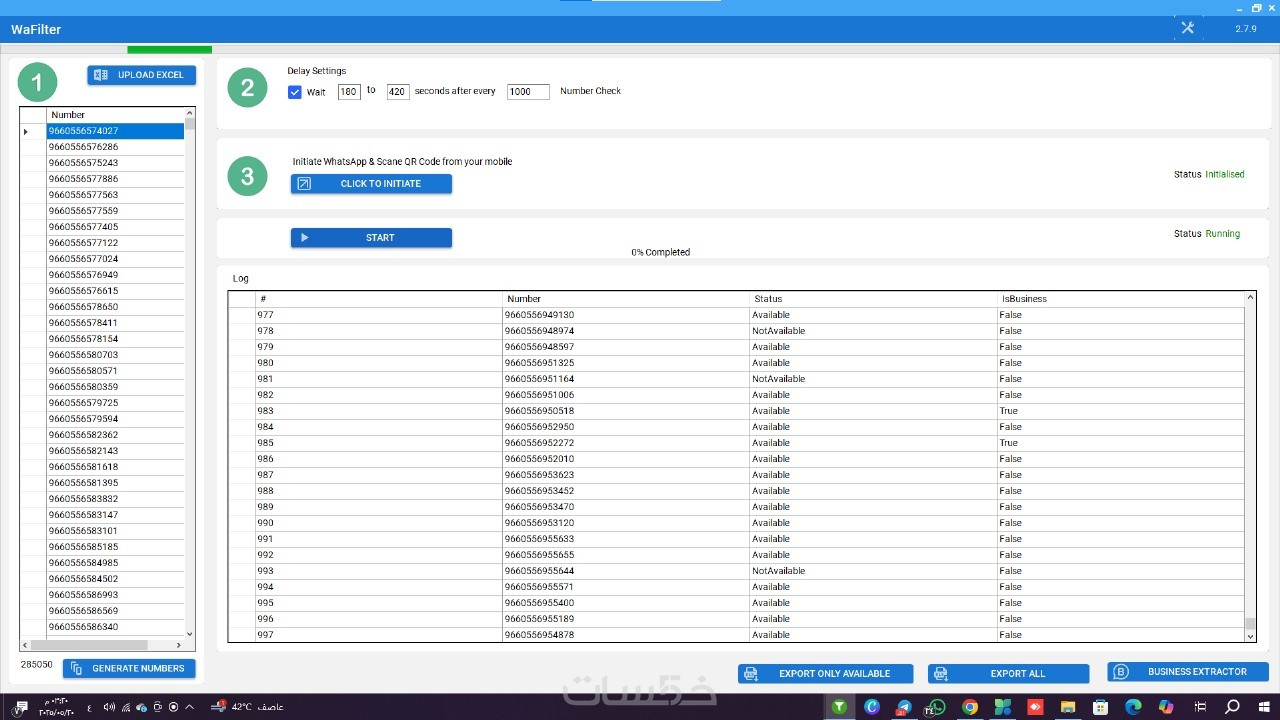Open Task View on the taskbar

tap(1199, 707)
